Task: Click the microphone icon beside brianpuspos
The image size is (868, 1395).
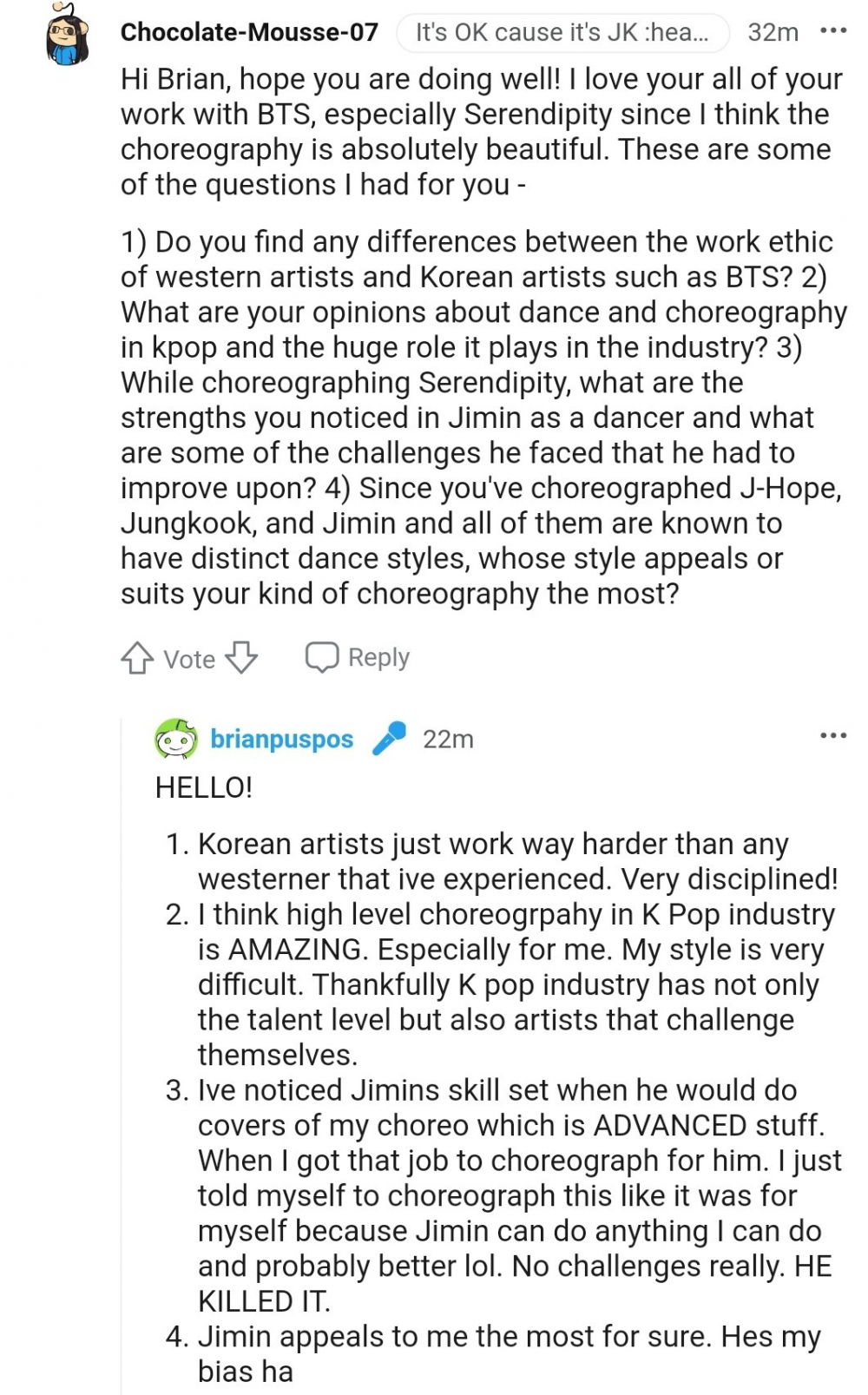Action: coord(389,739)
